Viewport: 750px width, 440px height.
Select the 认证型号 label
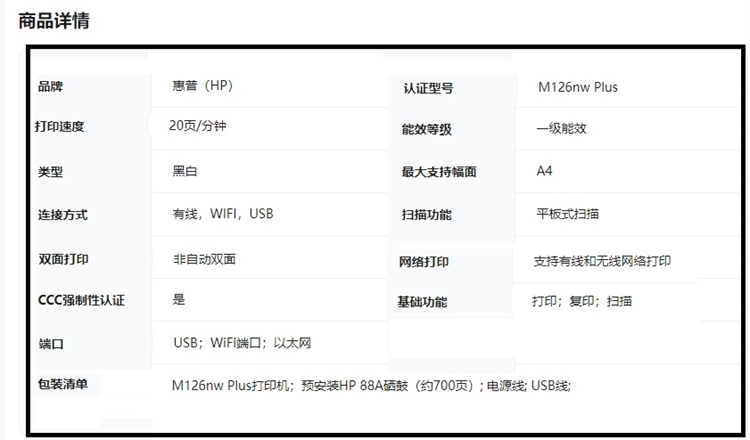(428, 88)
